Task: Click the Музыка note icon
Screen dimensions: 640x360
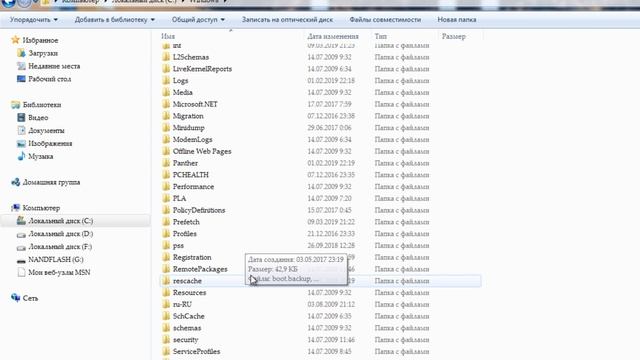Action: pyautogui.click(x=21, y=156)
